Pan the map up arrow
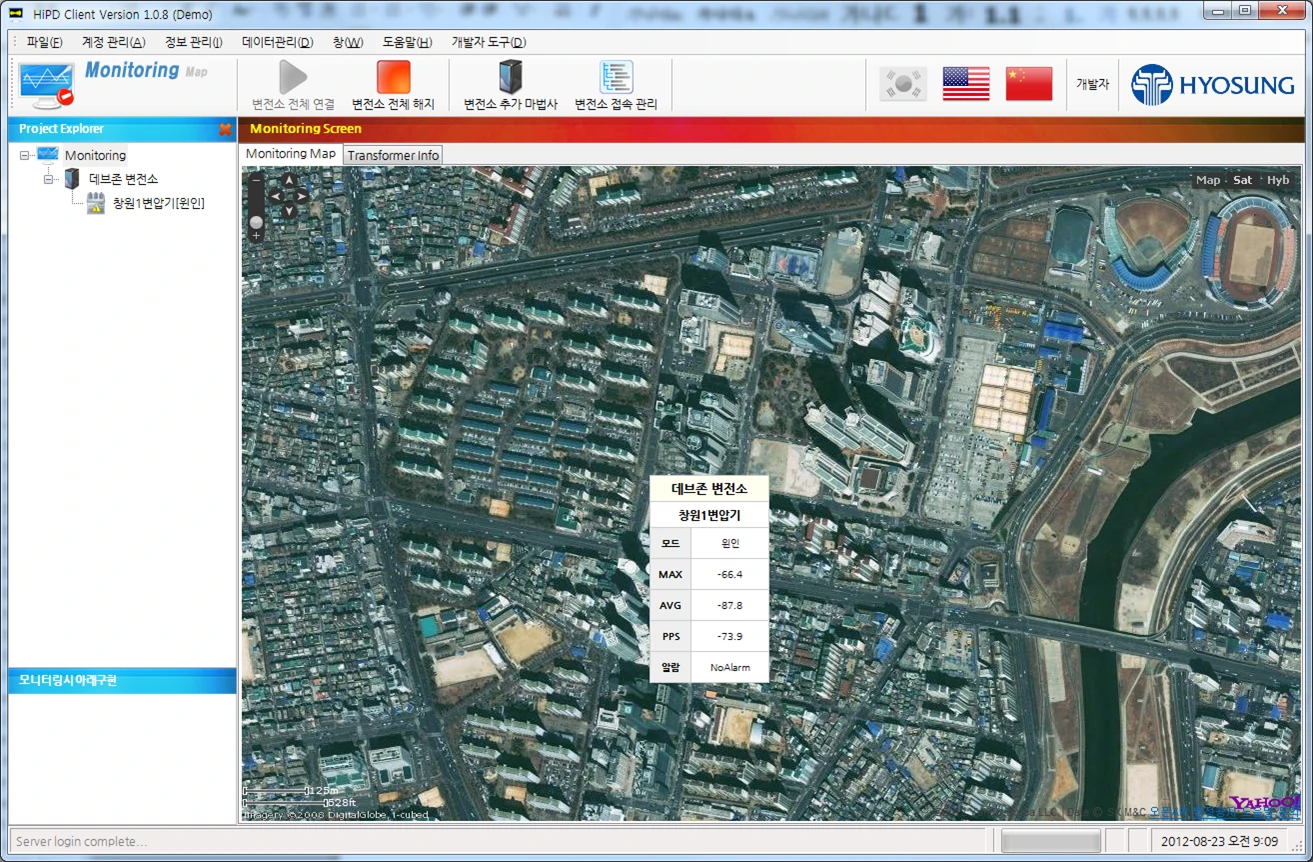Image resolution: width=1313 pixels, height=862 pixels. tap(289, 181)
